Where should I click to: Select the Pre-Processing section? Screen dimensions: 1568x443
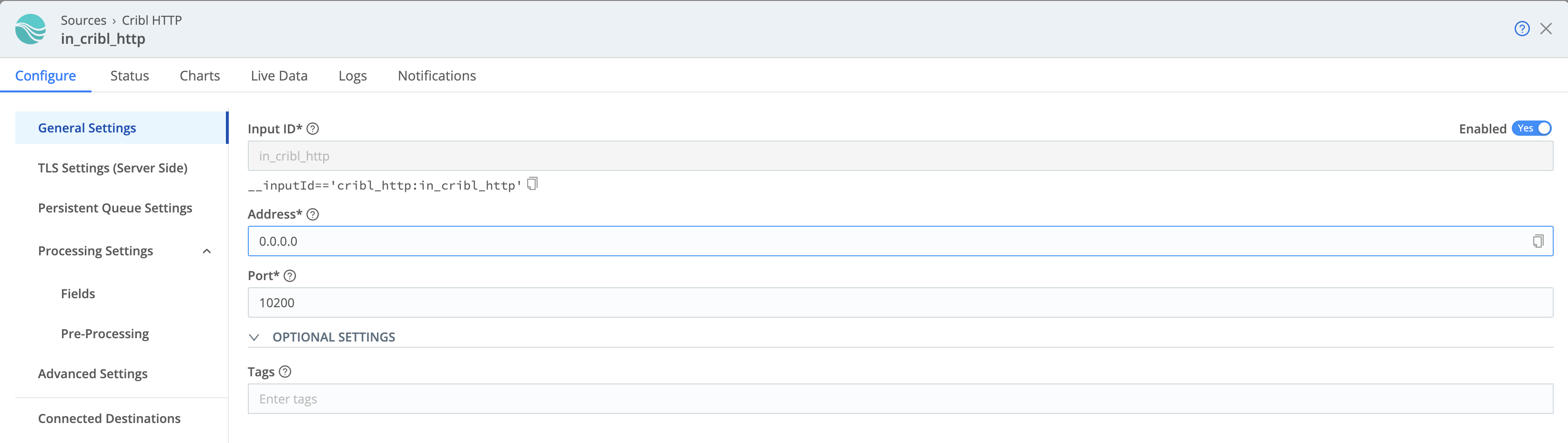coord(104,333)
